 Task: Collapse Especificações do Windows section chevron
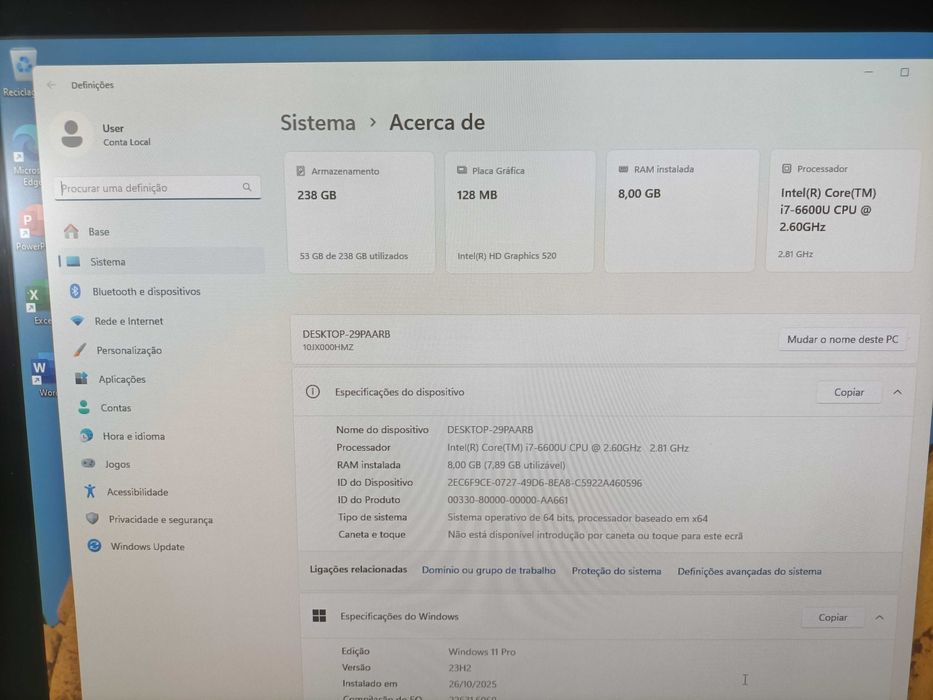tap(879, 617)
